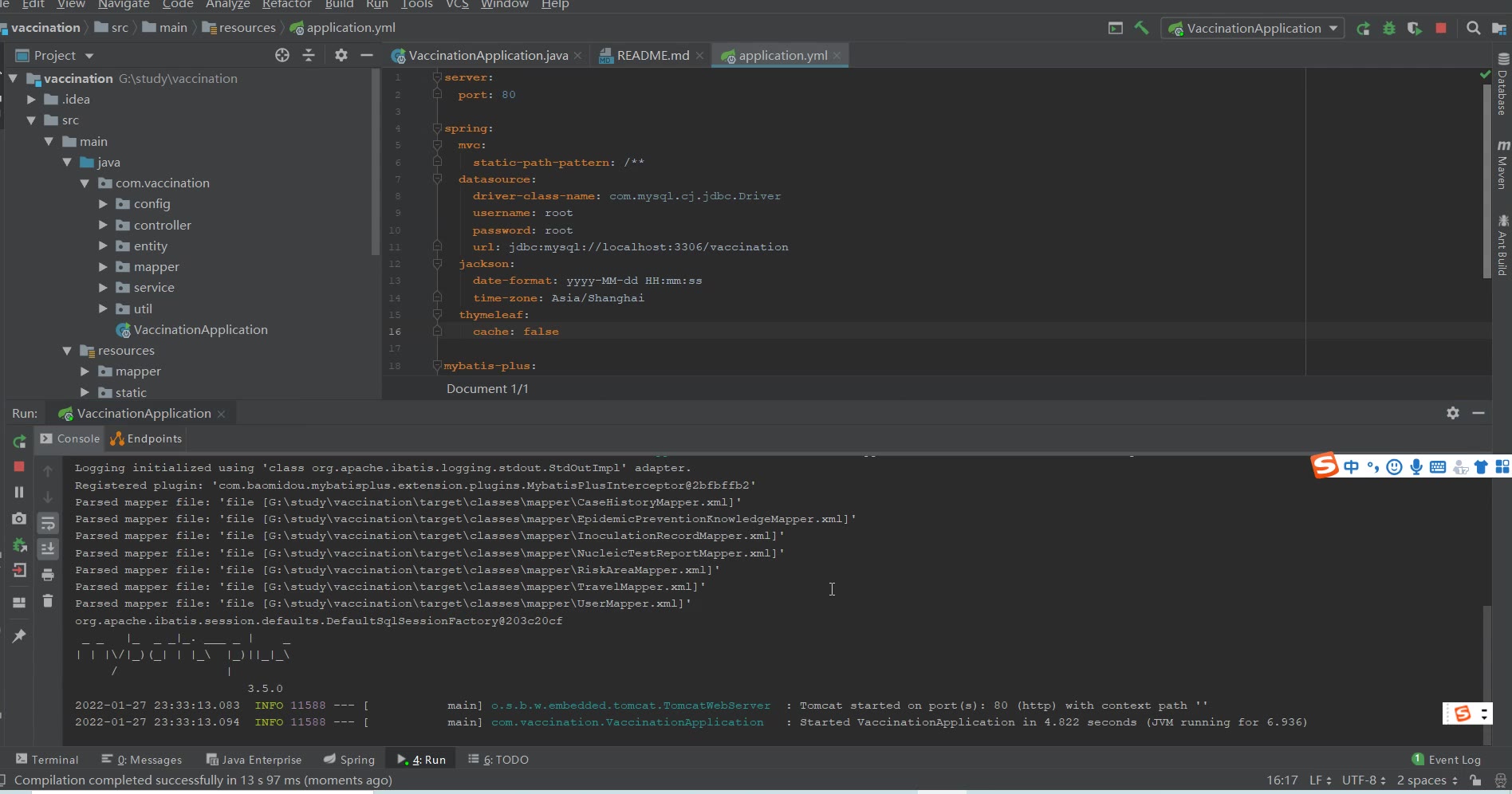This screenshot has height=794, width=1512.
Task: Take a thread dump with camera icon
Action: coord(19,519)
